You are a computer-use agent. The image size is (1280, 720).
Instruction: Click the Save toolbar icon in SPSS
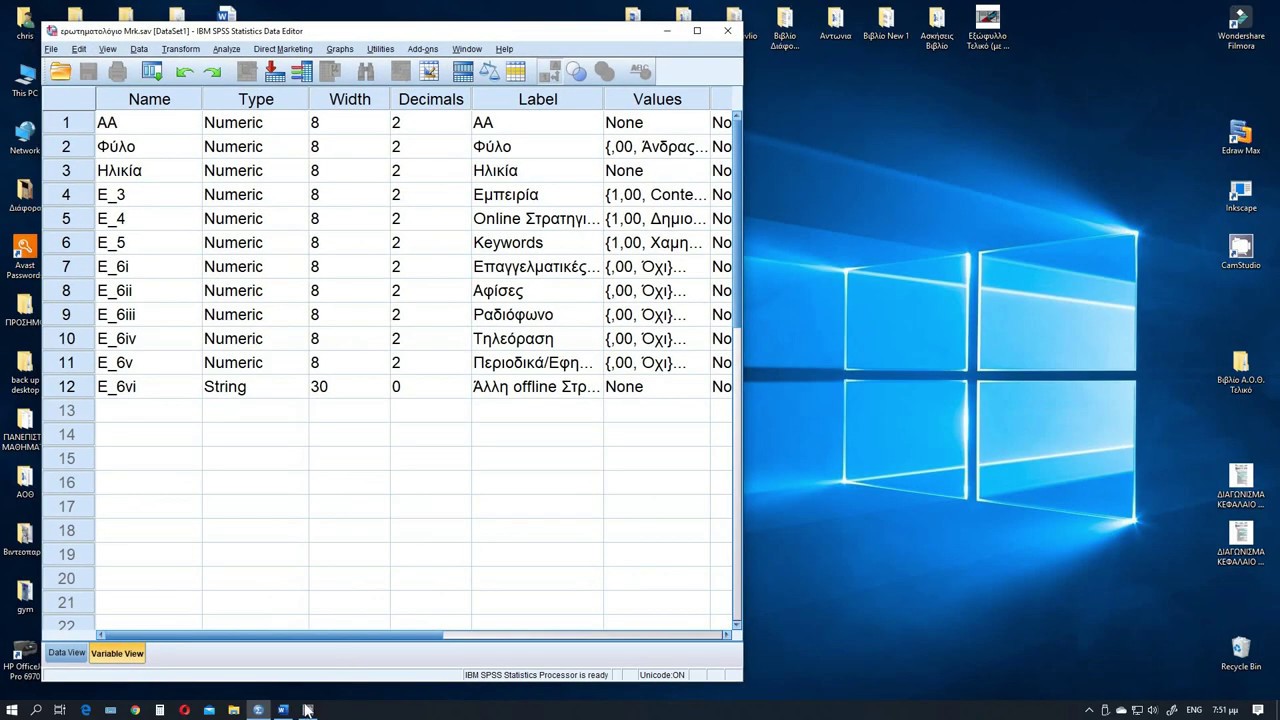[88, 71]
